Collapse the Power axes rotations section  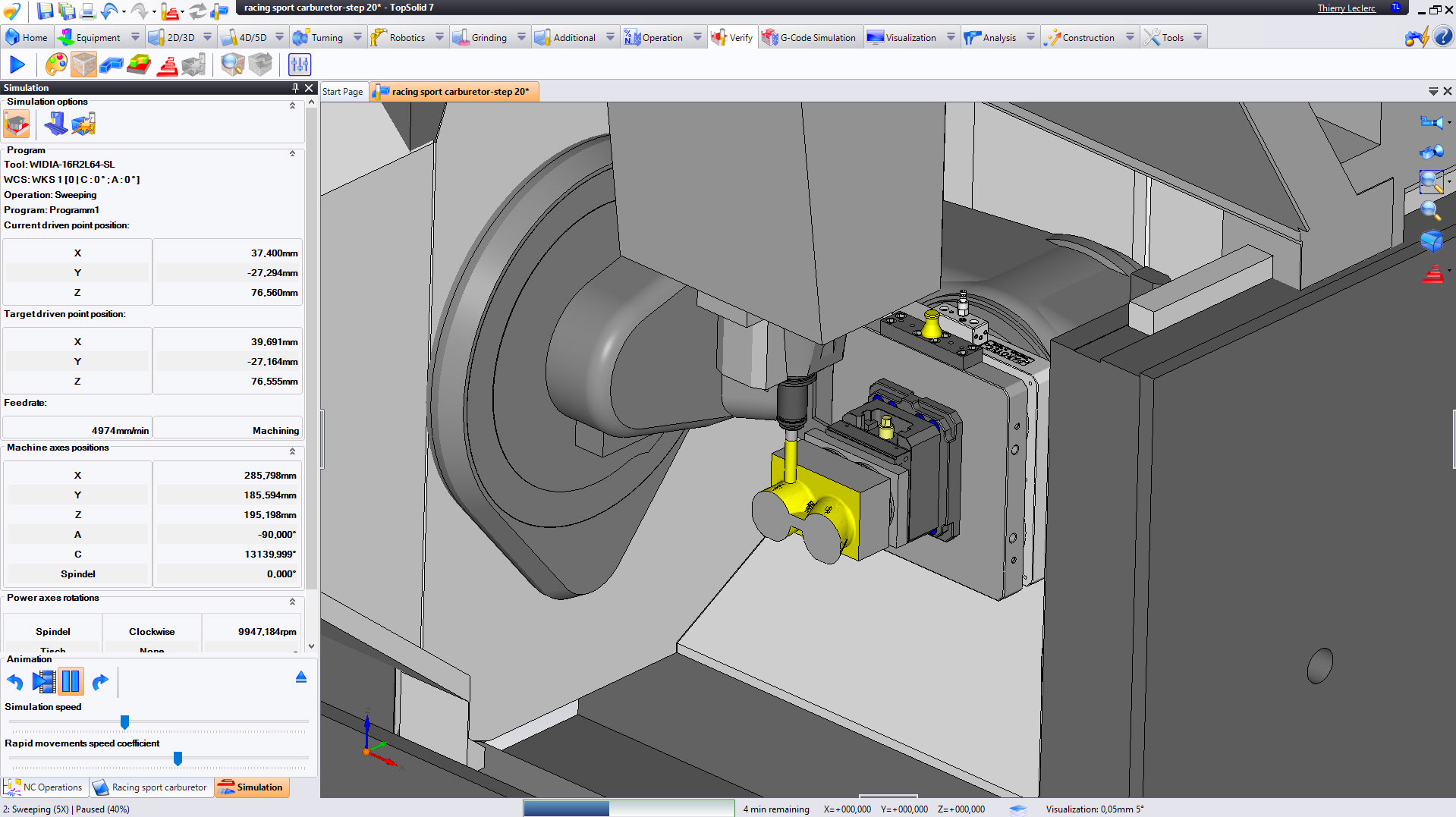click(291, 601)
